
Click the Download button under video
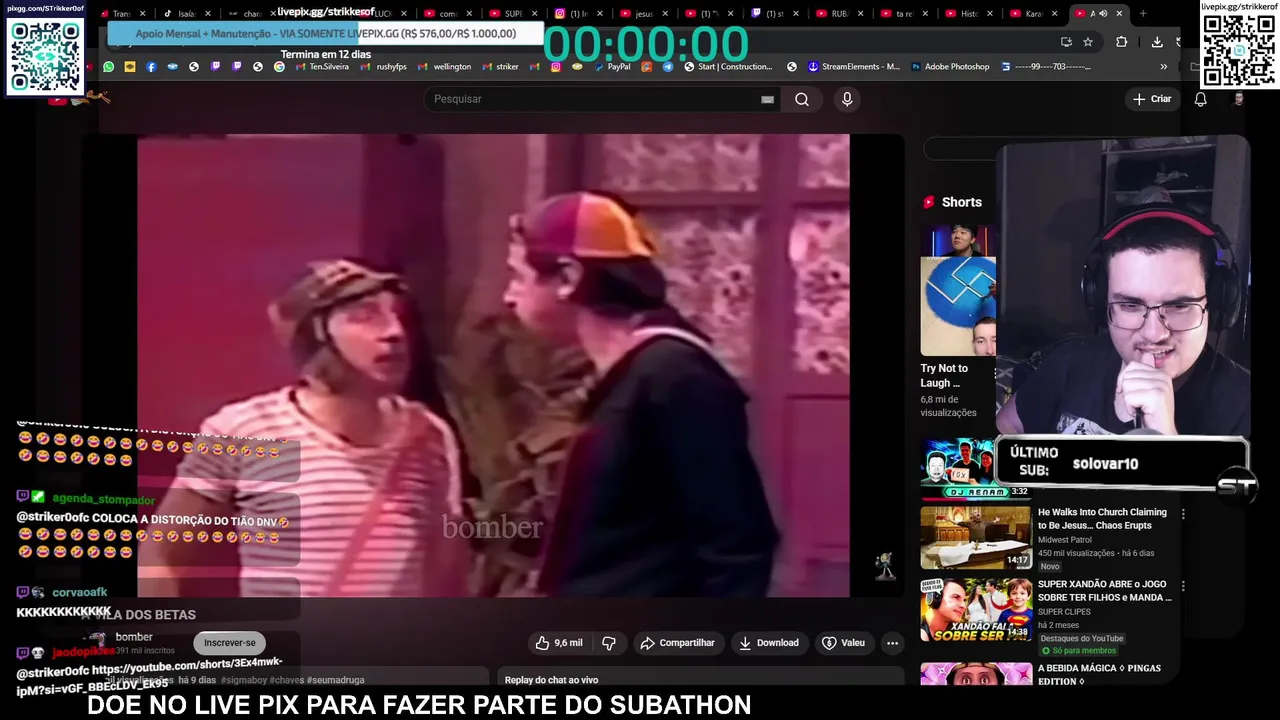(769, 643)
